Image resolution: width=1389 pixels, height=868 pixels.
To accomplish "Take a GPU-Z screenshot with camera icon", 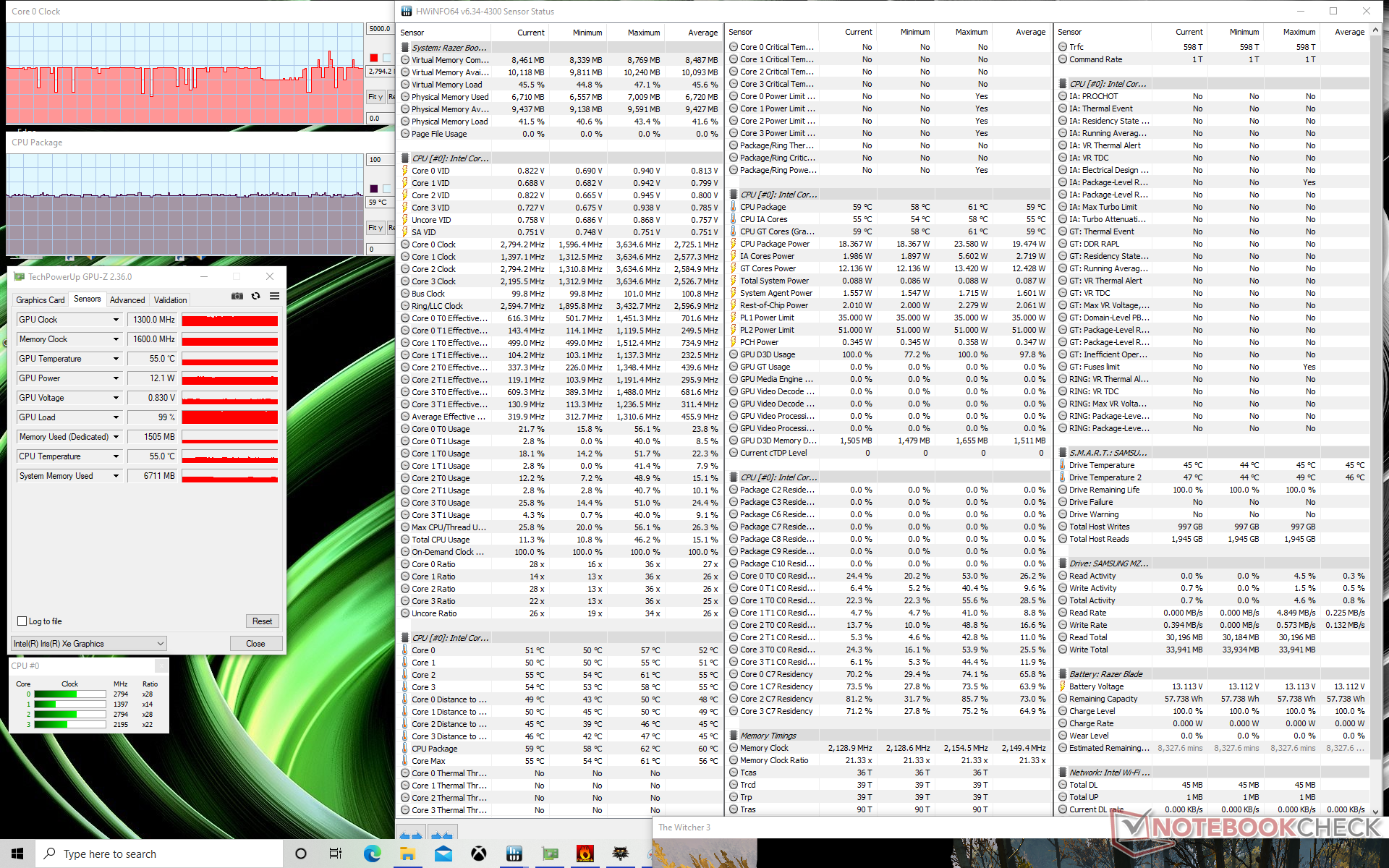I will pyautogui.click(x=237, y=296).
